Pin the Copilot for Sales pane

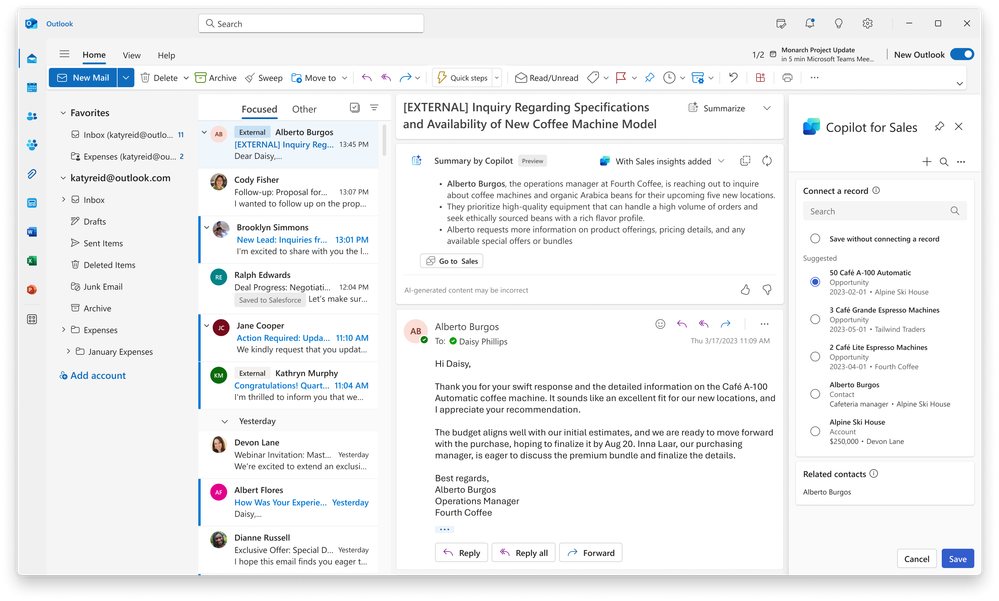[x=939, y=127]
